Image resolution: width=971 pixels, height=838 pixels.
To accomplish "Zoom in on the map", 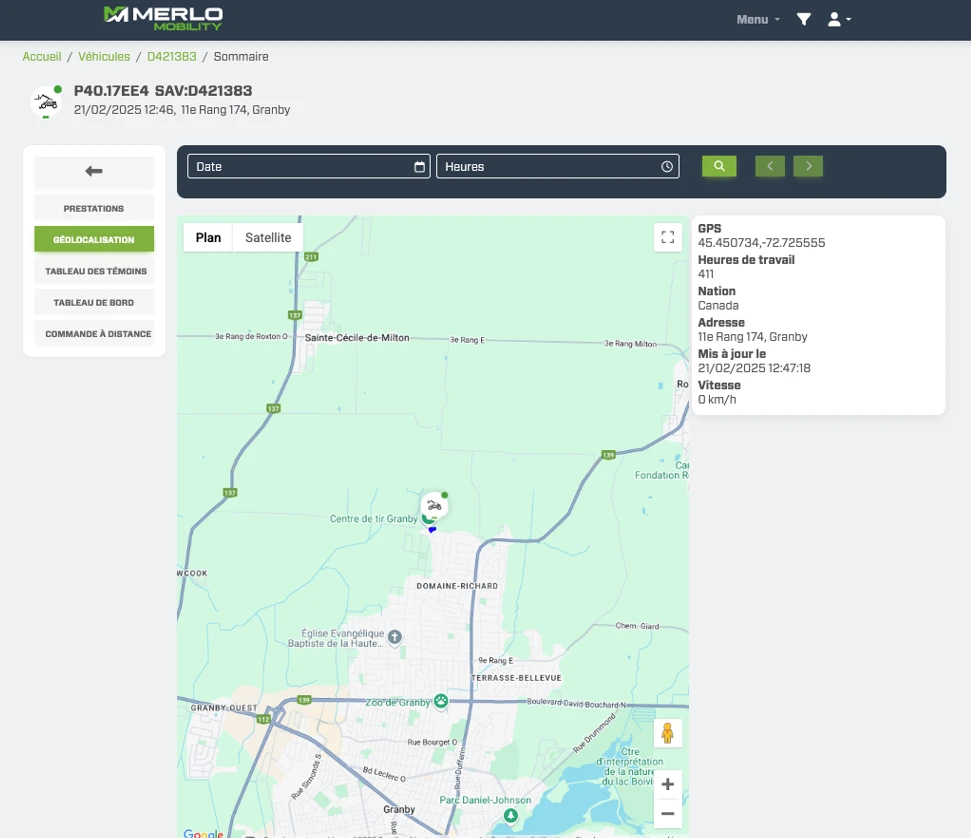I will (667, 784).
